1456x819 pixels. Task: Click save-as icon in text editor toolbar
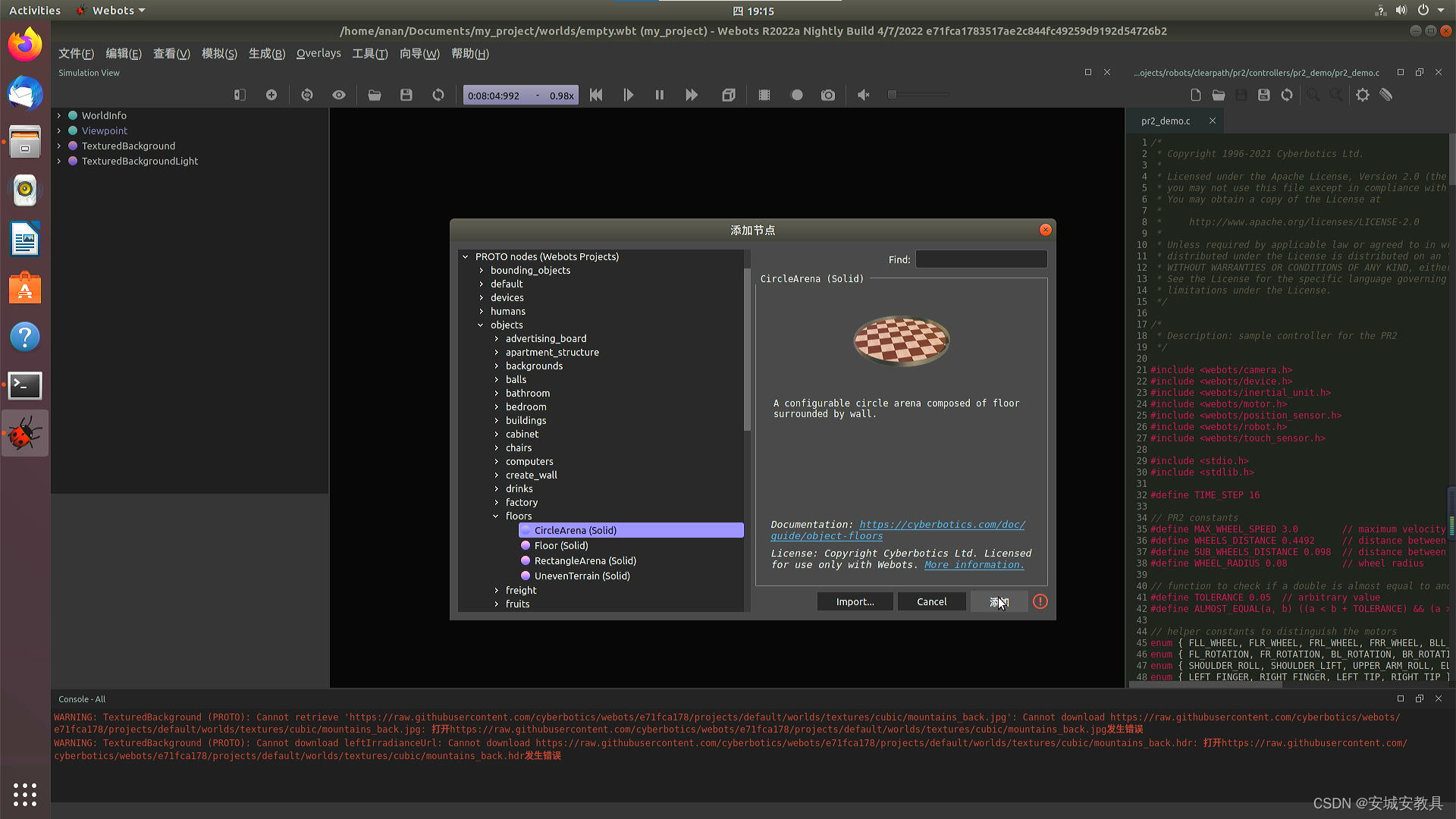tap(1264, 95)
